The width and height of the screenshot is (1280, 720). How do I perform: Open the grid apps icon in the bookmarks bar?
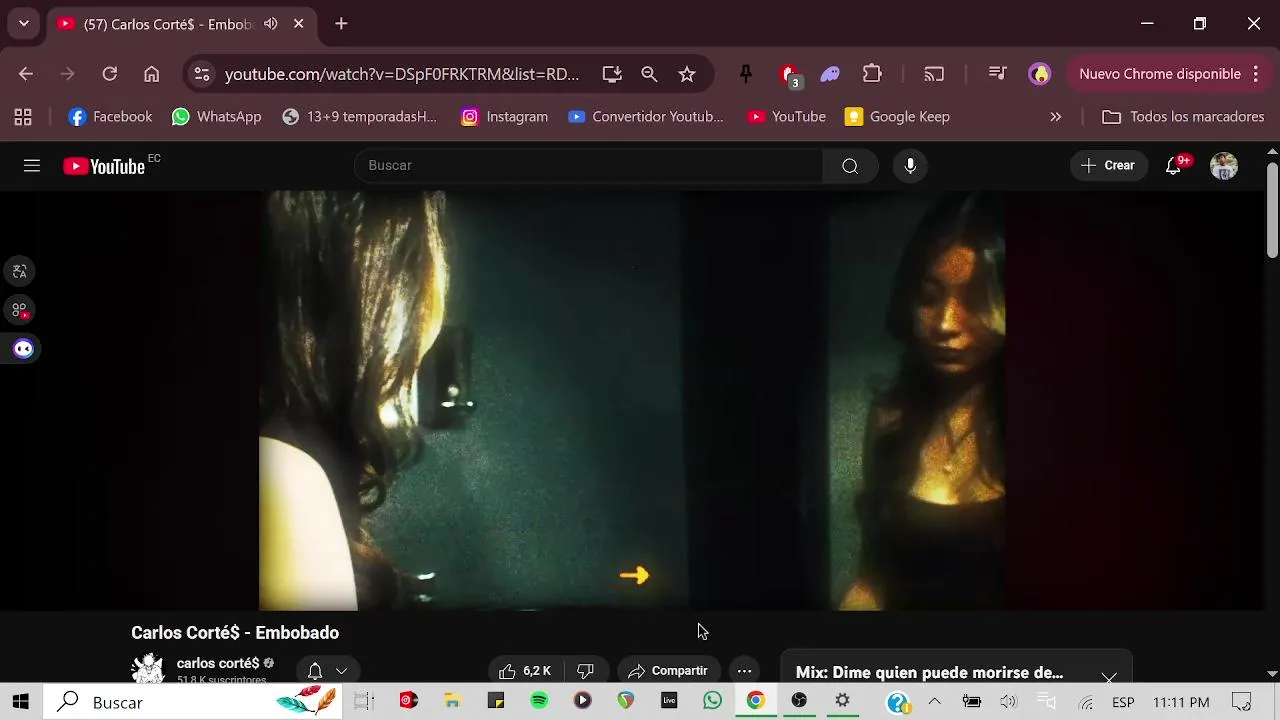coord(23,117)
